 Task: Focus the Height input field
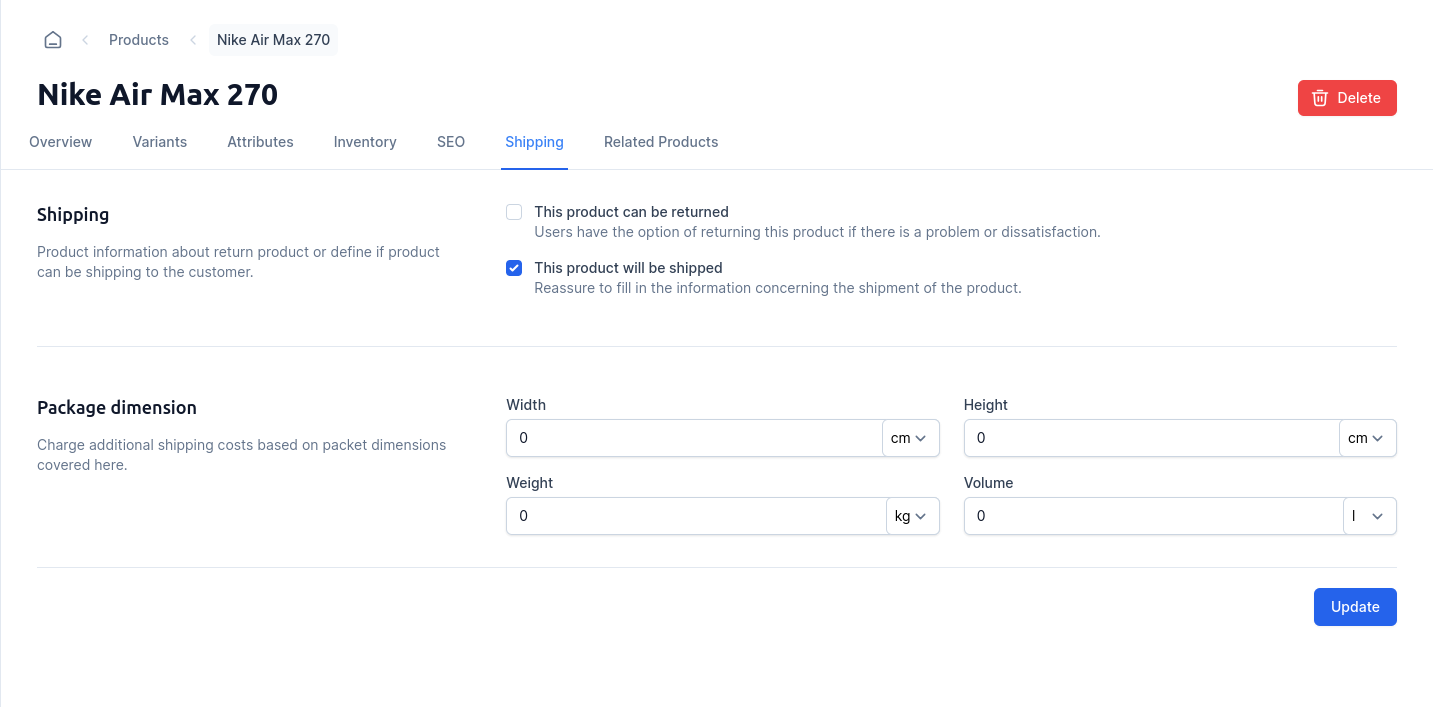coord(1150,438)
